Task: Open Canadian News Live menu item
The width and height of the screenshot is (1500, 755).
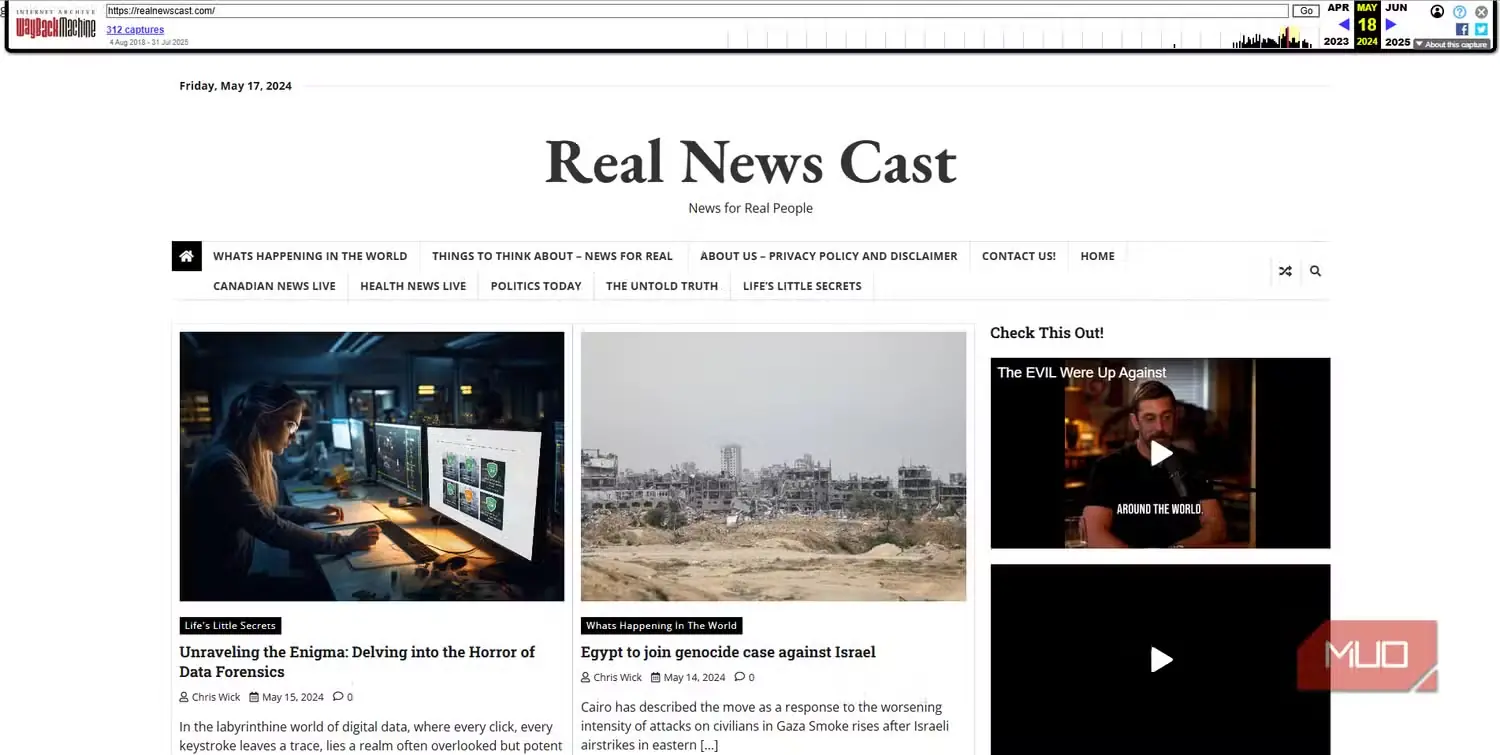Action: tap(274, 286)
